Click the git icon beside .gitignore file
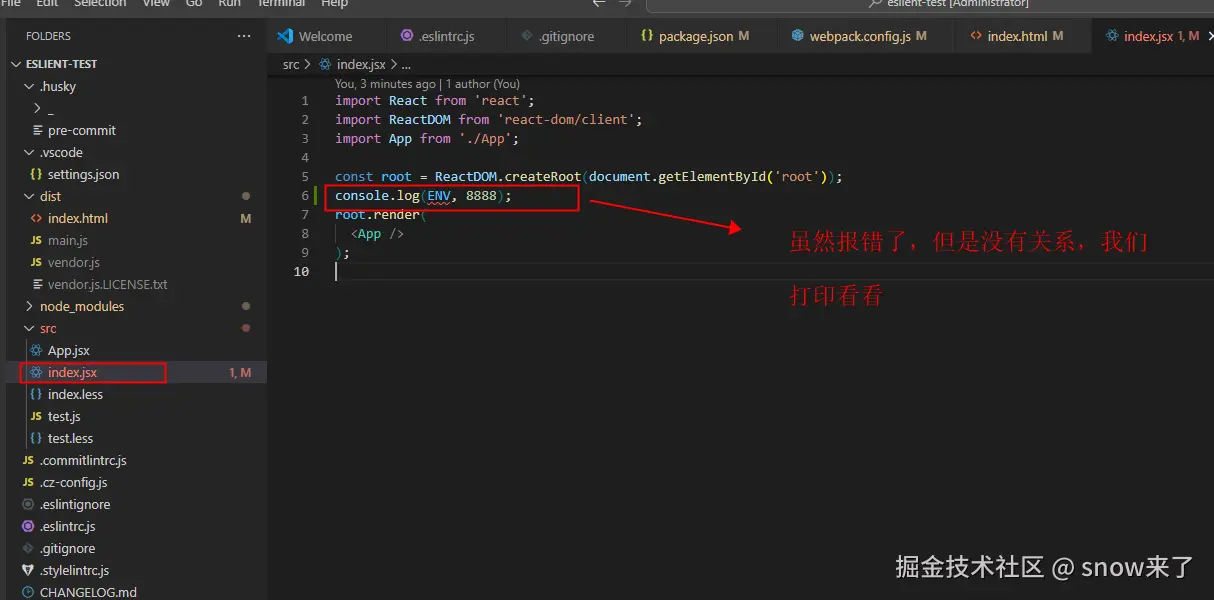 click(28, 548)
